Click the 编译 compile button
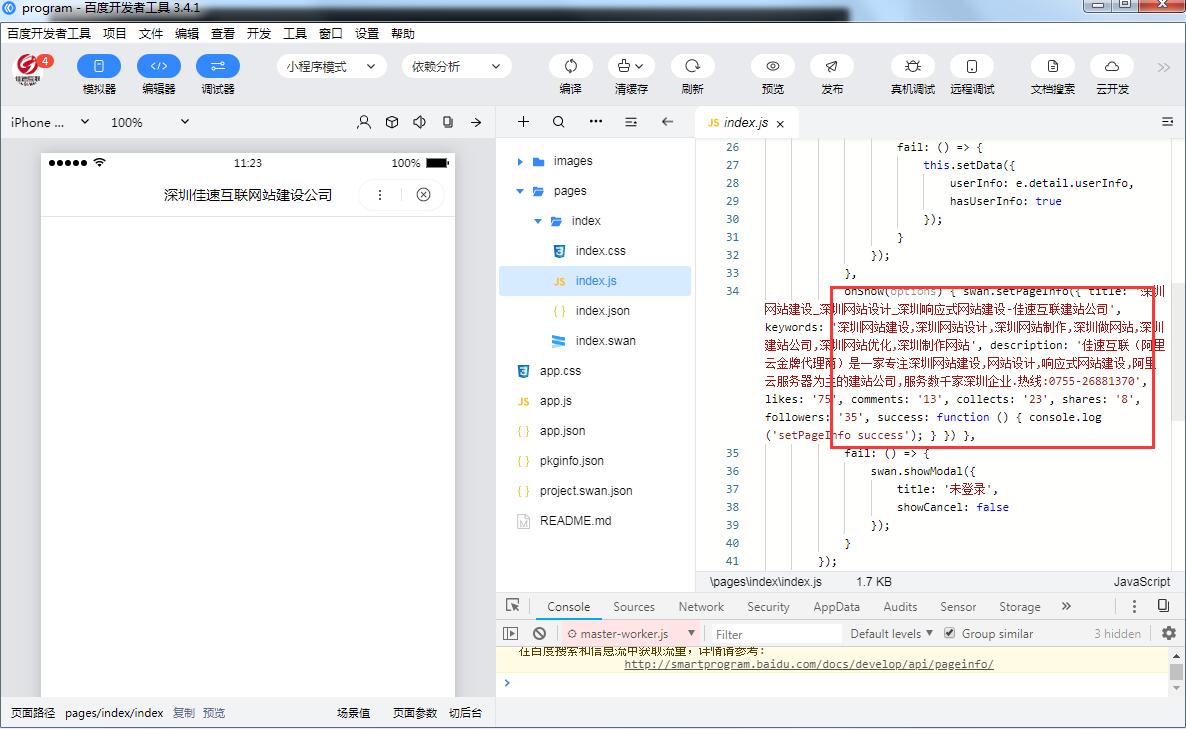 pyautogui.click(x=571, y=67)
